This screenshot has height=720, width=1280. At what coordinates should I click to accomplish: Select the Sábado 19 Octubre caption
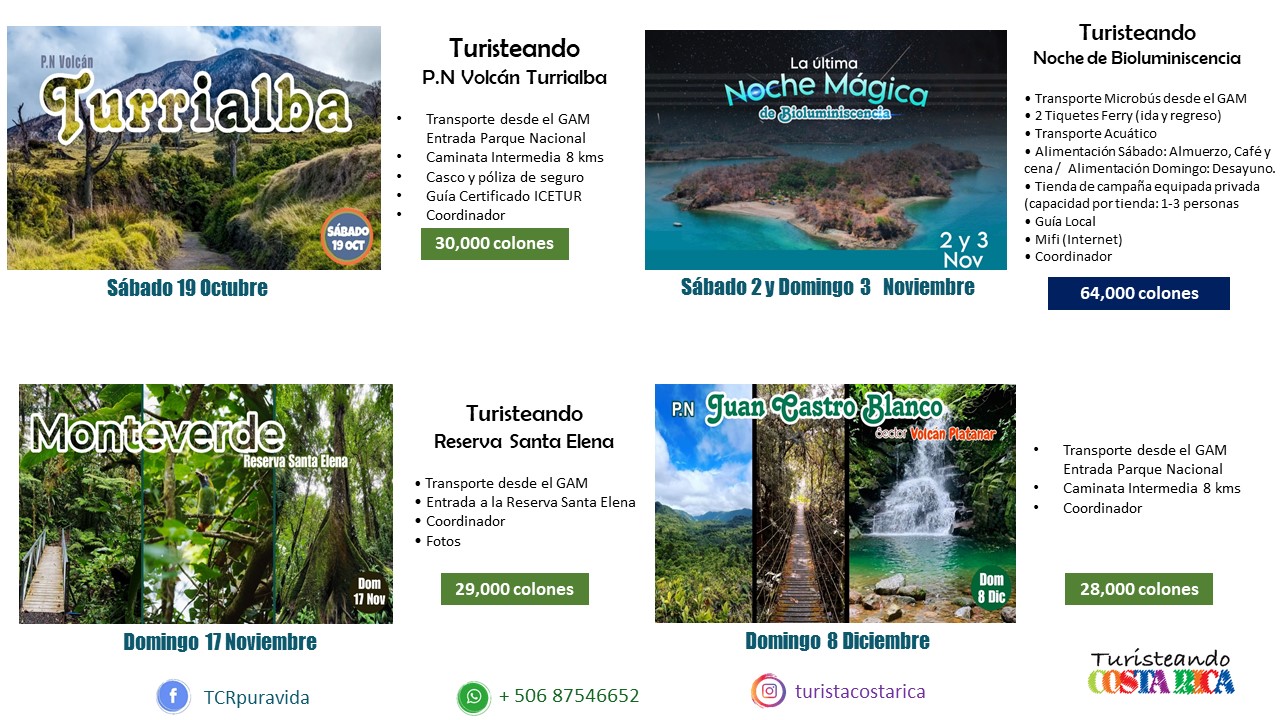[187, 288]
